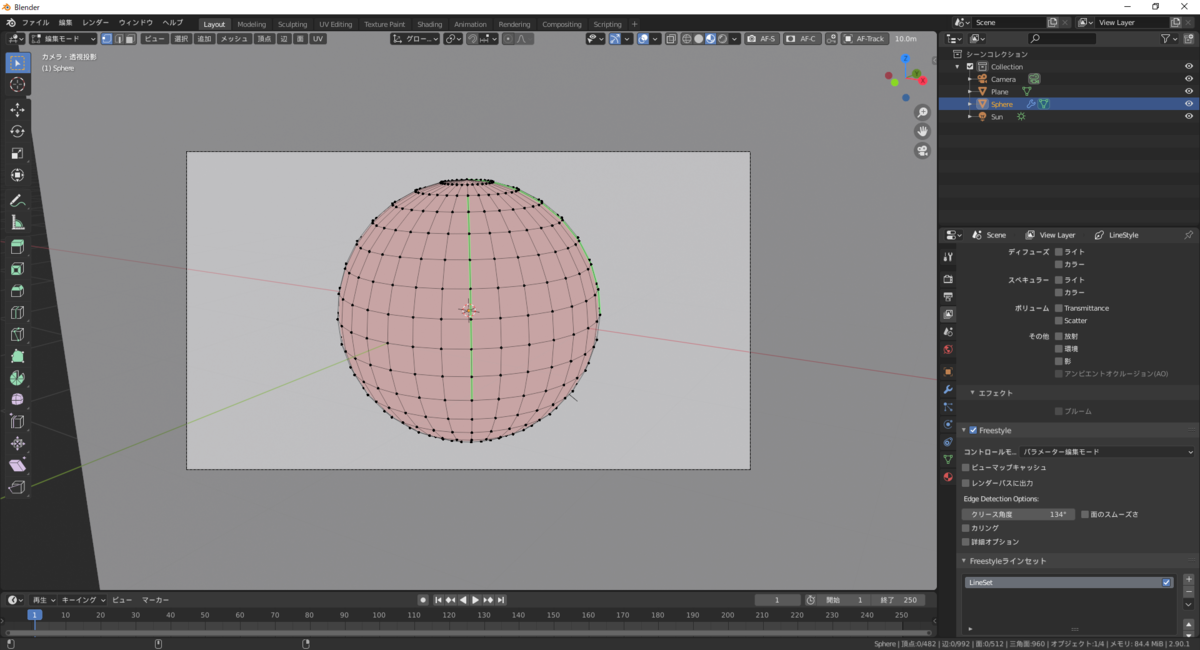The width and height of the screenshot is (1200, 650).
Task: Open the Object Data properties green triangle tab
Action: [x=948, y=459]
